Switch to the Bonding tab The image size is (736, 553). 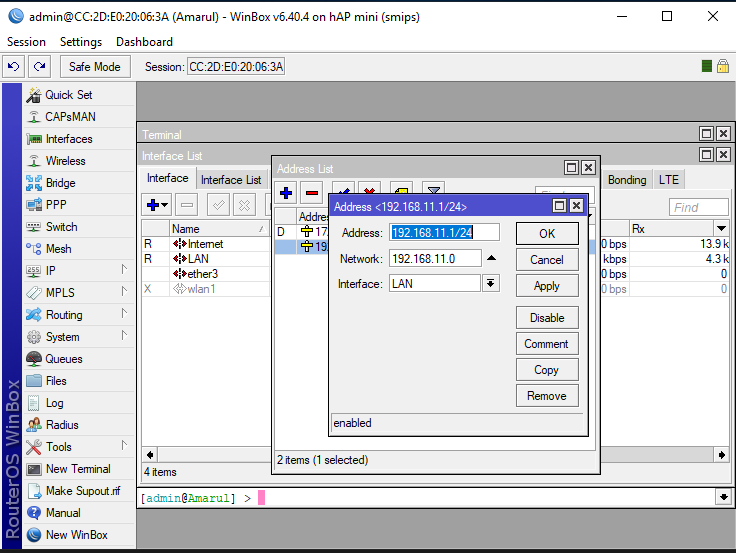(x=627, y=180)
